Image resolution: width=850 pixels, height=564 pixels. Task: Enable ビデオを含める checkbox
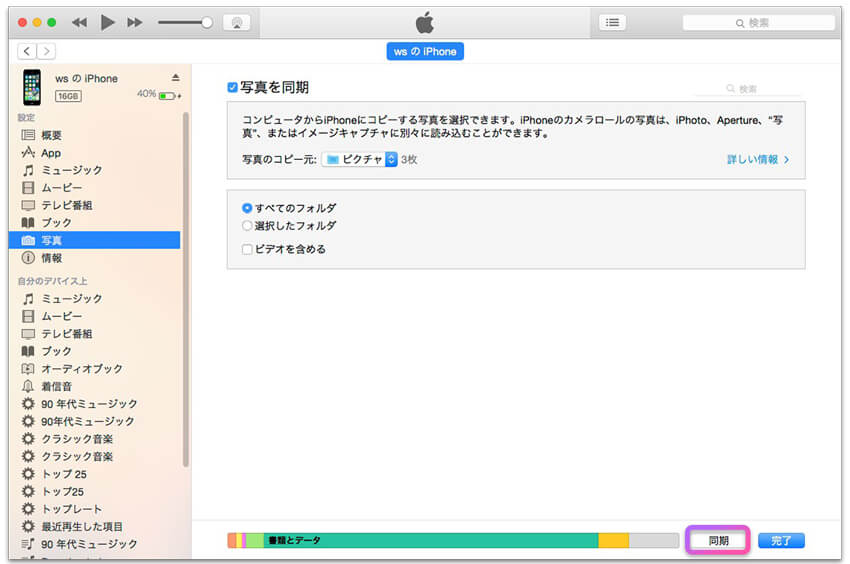point(247,249)
